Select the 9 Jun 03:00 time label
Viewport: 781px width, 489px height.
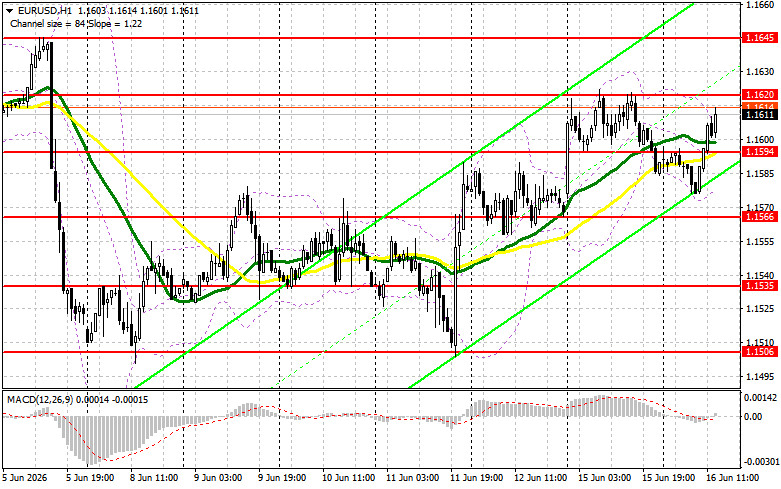pos(218,478)
